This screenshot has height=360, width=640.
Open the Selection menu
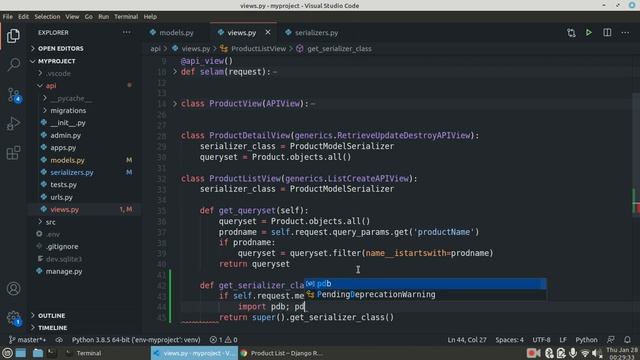[x=47, y=17]
